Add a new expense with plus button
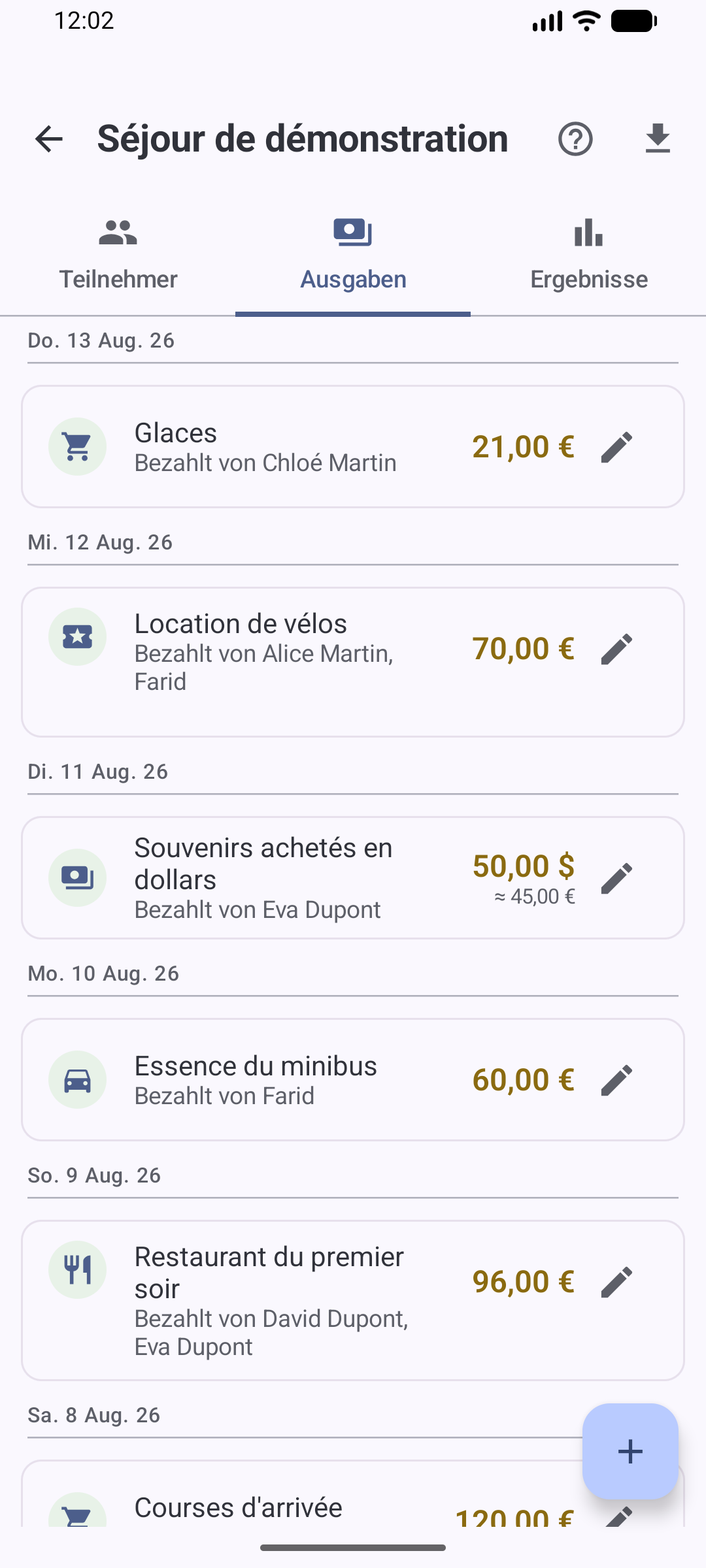706x1568 pixels. pos(630,1451)
